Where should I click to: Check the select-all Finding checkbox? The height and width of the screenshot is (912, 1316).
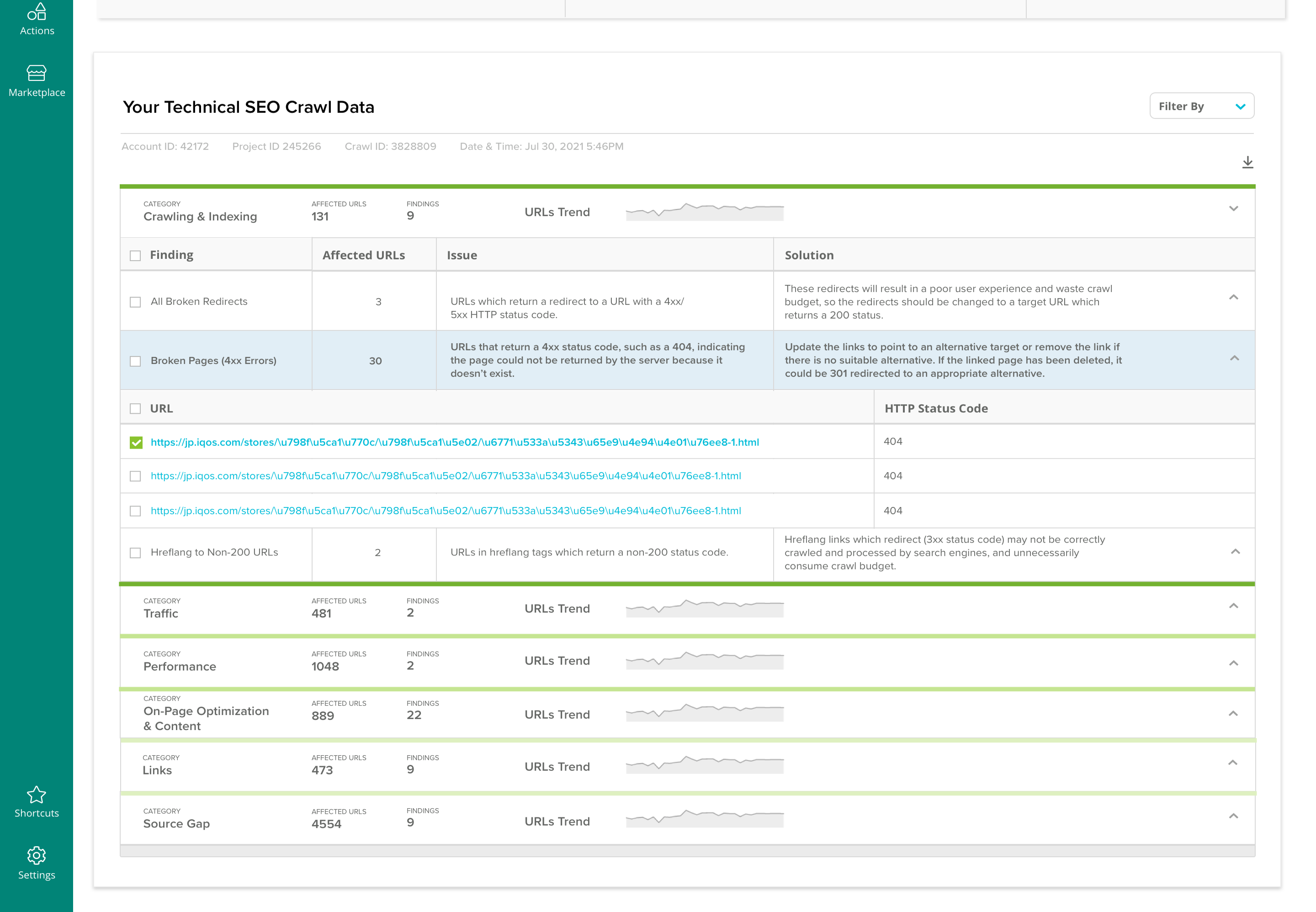(135, 256)
